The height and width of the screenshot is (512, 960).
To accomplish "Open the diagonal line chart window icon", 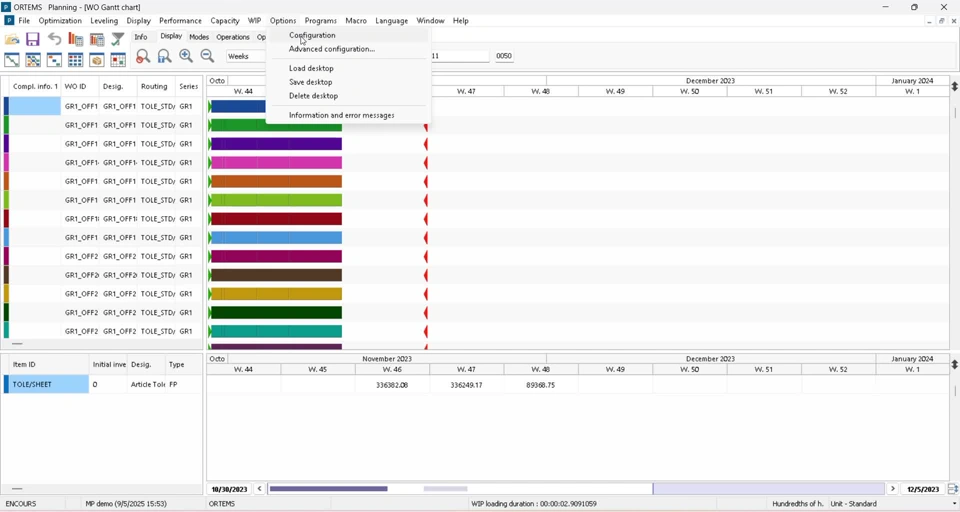I will pos(12,59).
